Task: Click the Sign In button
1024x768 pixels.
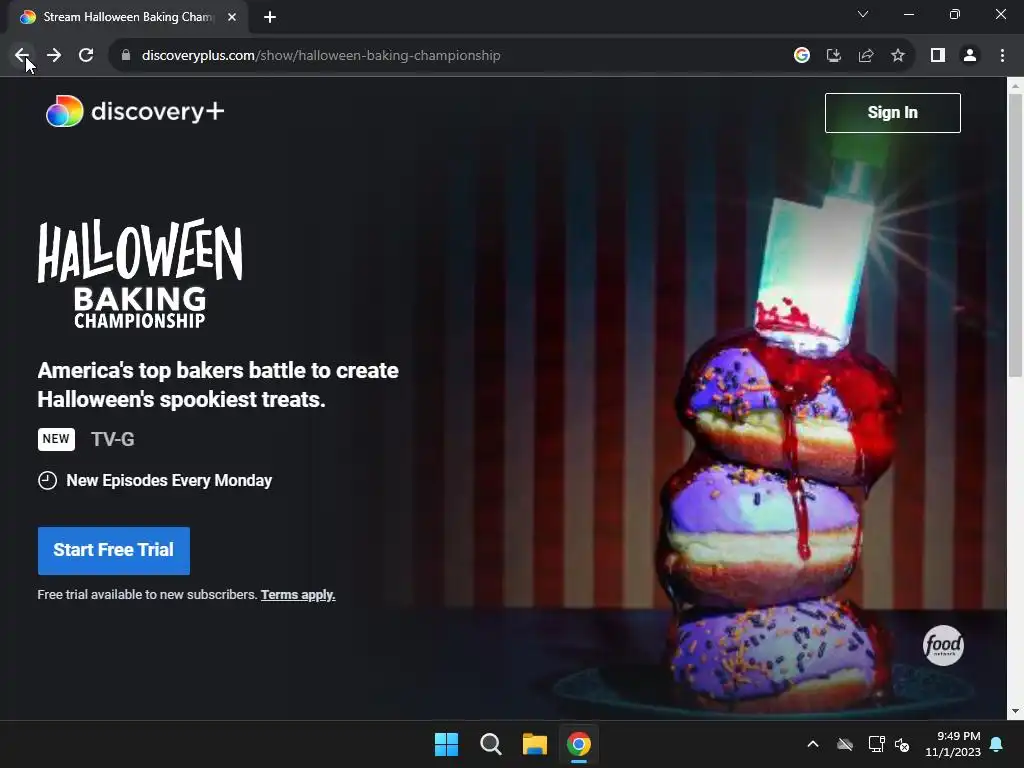Action: (x=893, y=112)
